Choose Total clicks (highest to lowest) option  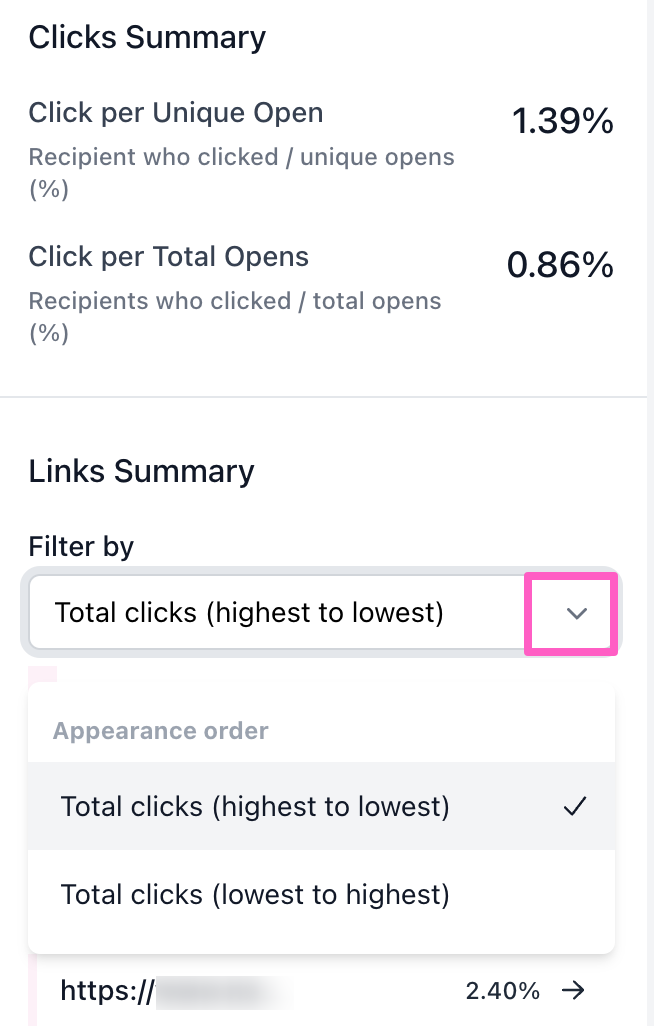tap(255, 806)
